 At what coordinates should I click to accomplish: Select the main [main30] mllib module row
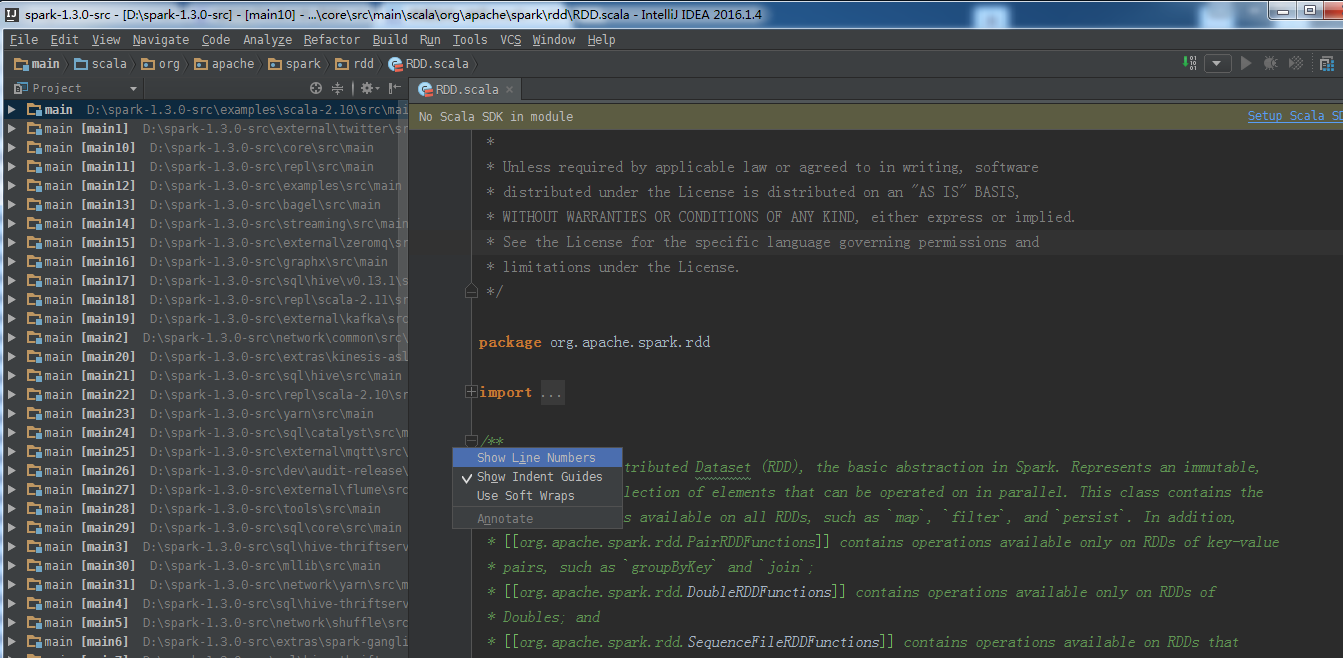(204, 566)
